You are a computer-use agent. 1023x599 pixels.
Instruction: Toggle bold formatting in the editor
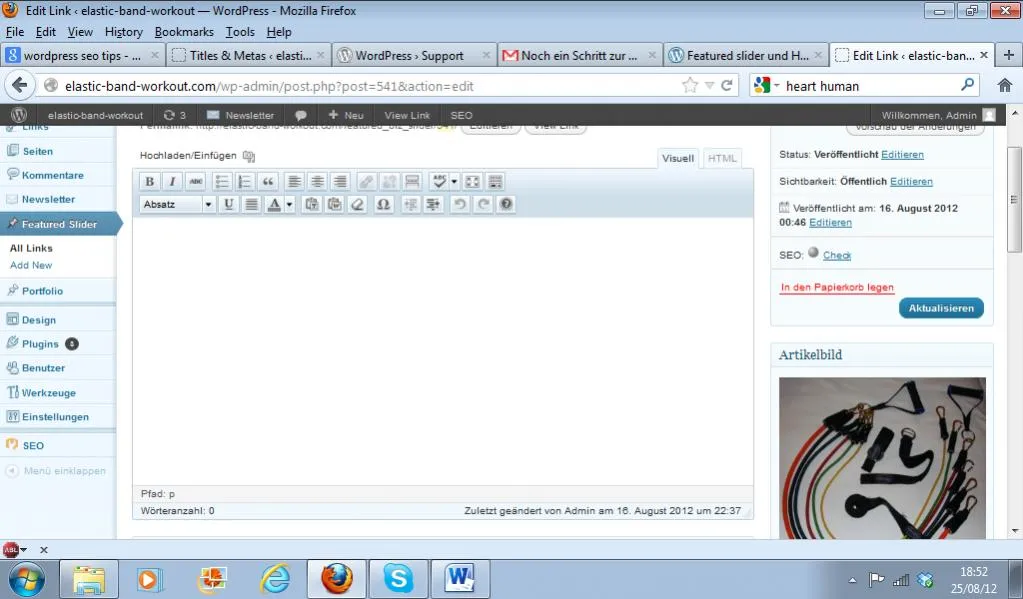coord(149,181)
